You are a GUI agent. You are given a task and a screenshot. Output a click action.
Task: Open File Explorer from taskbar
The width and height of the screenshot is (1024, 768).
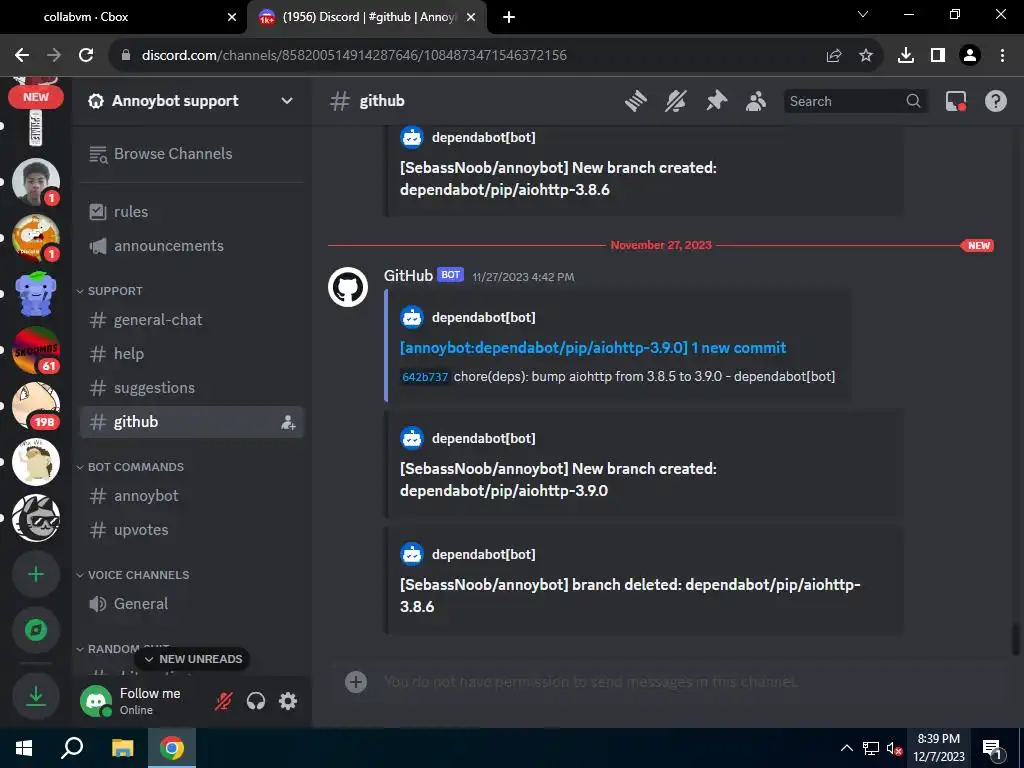(x=122, y=748)
